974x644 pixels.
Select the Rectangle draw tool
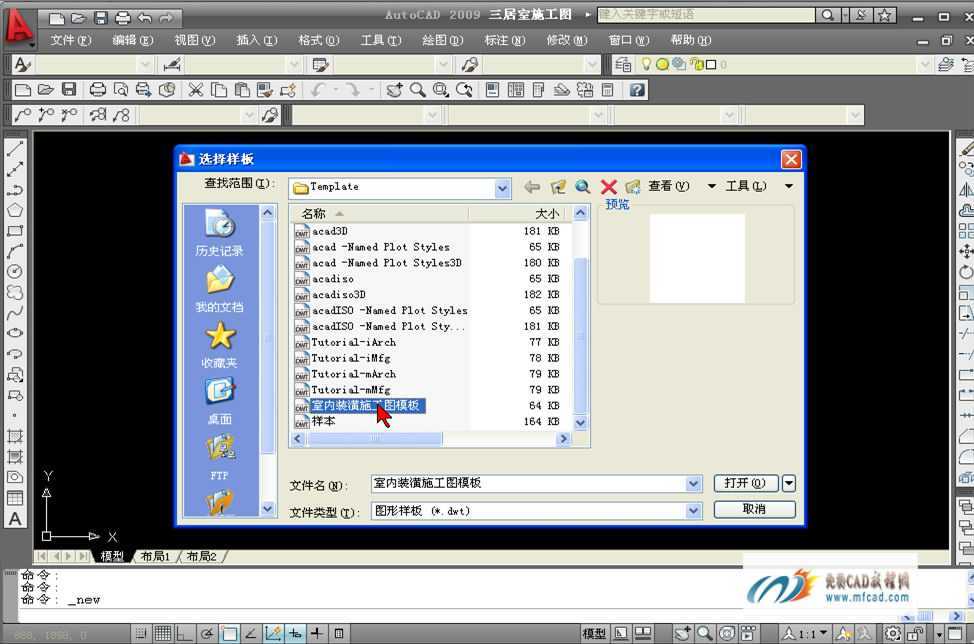pos(15,230)
